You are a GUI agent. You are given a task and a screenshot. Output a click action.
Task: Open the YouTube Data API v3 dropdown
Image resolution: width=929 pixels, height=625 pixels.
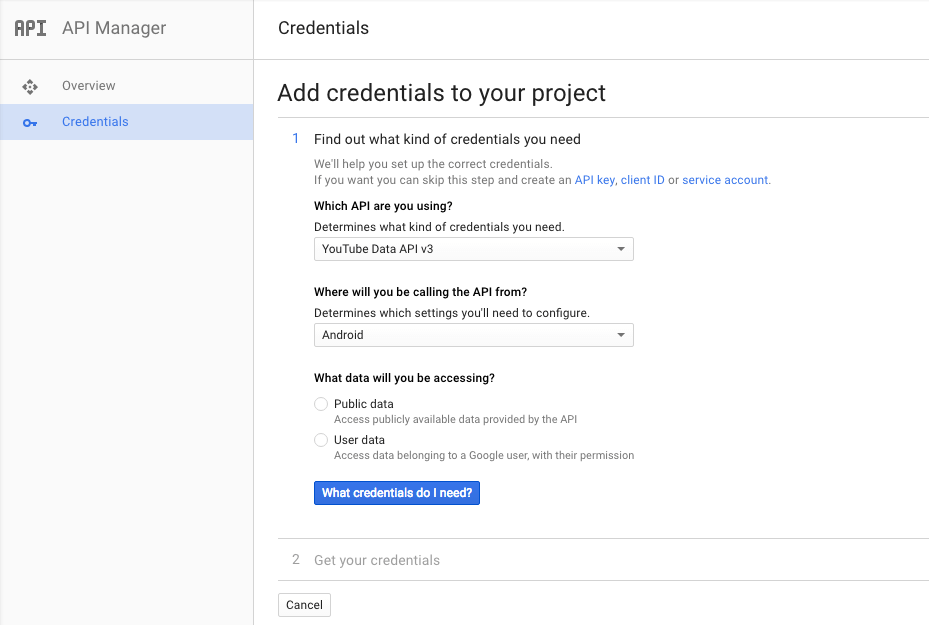473,249
